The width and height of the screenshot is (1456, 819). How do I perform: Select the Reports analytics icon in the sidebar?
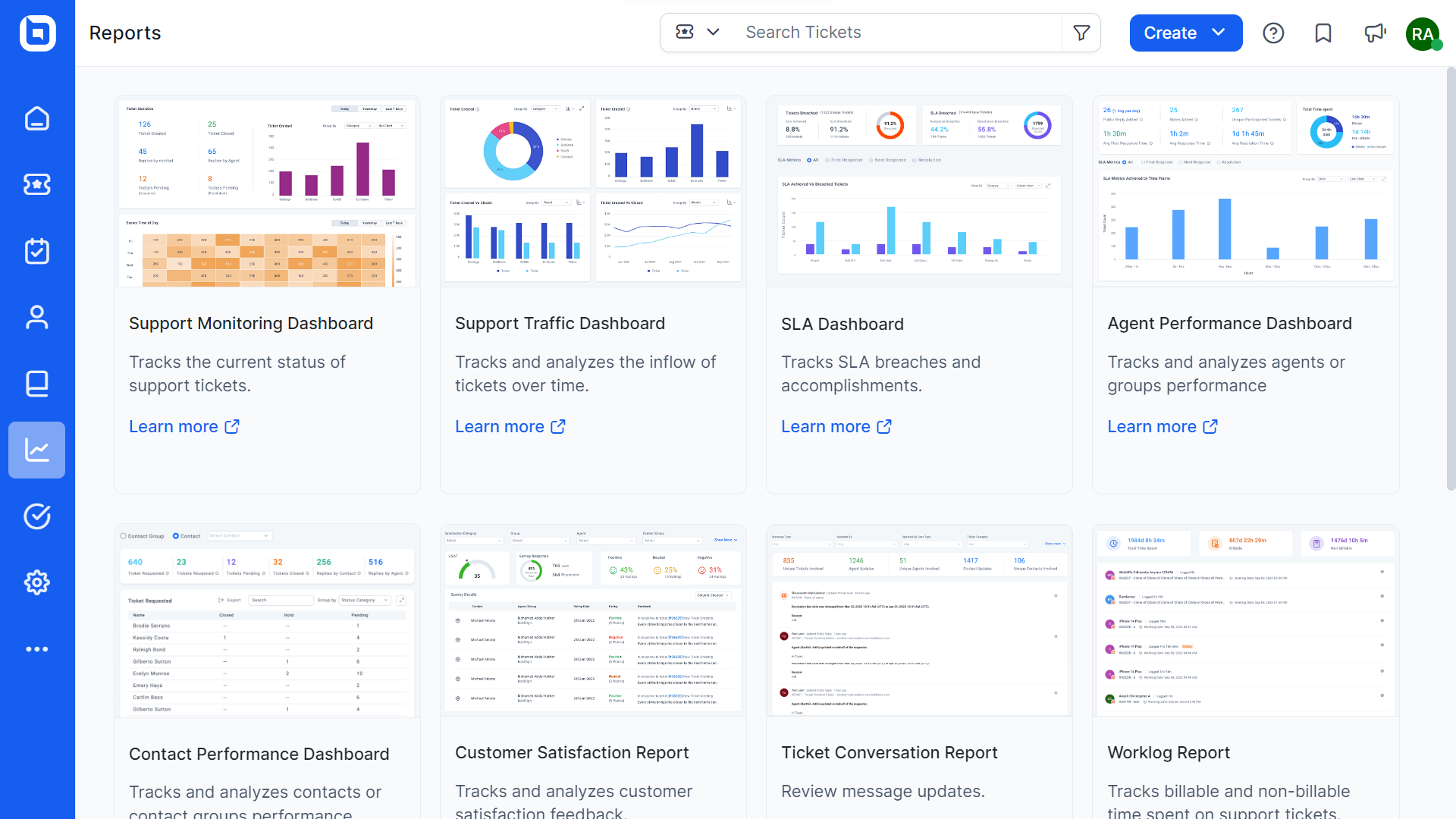36,450
